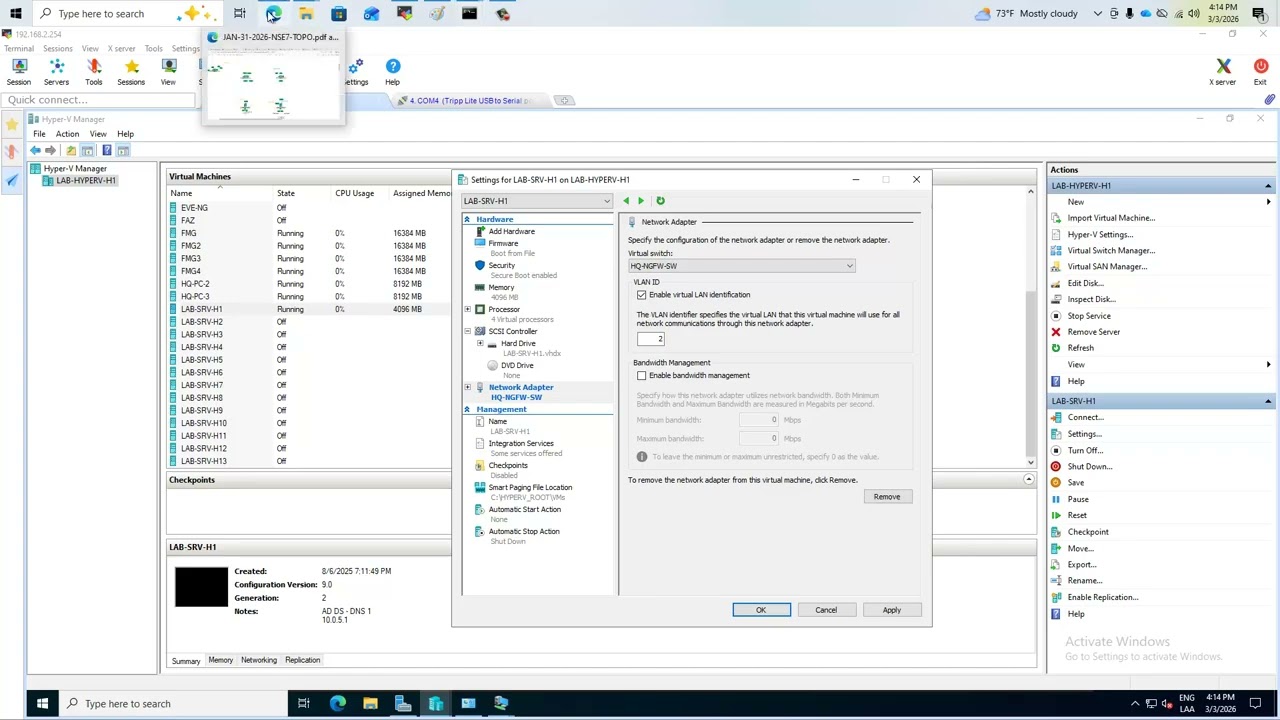This screenshot has width=1280, height=720.
Task: Open MobaXterm Terminal menu
Action: (19, 48)
